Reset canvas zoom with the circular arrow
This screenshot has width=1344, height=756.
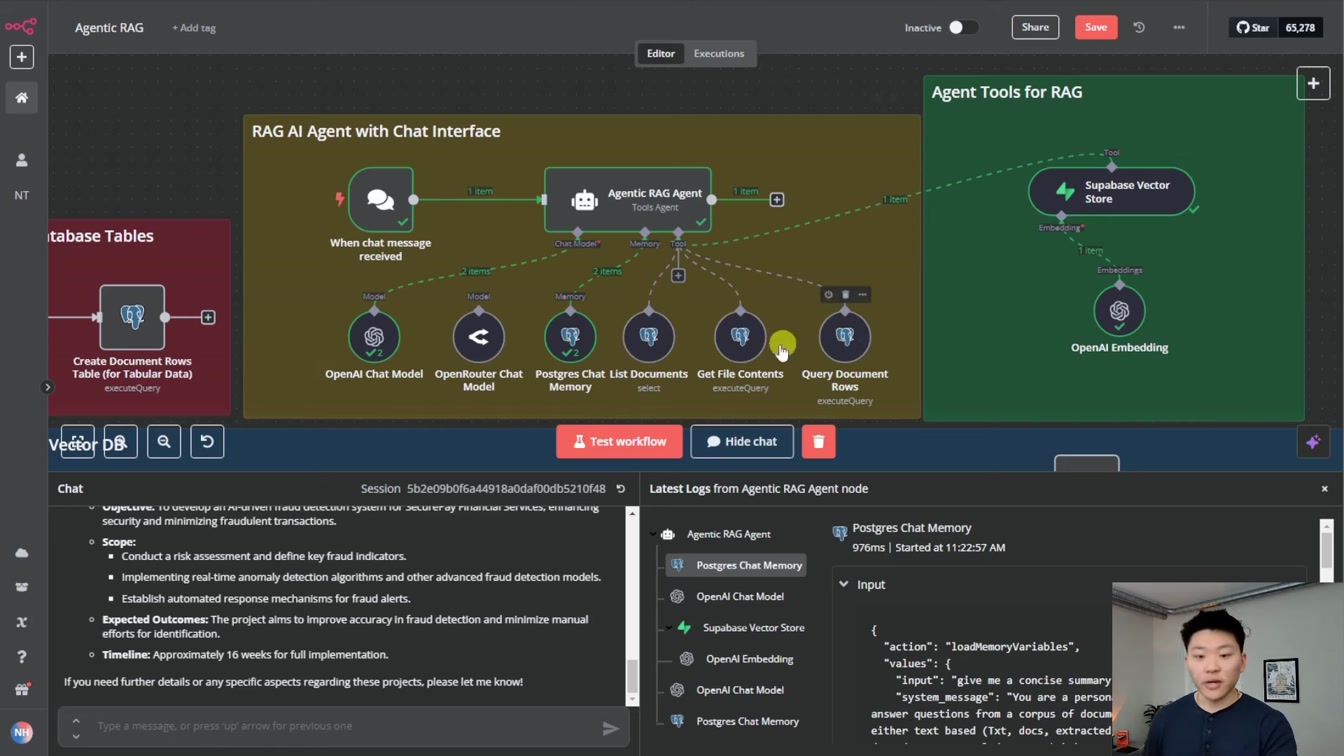pyautogui.click(x=207, y=441)
